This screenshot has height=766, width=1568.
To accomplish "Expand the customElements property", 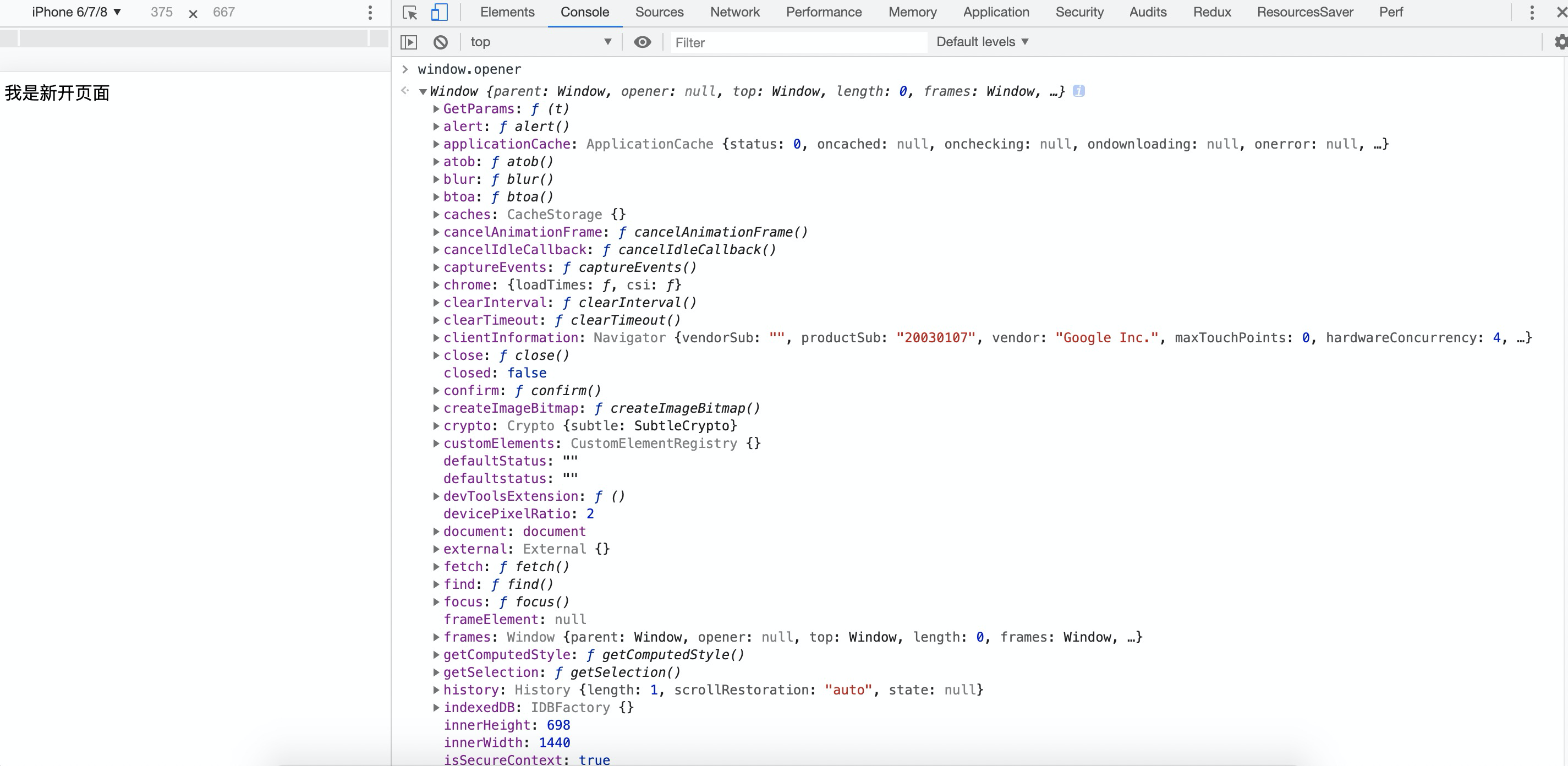I will pos(436,444).
